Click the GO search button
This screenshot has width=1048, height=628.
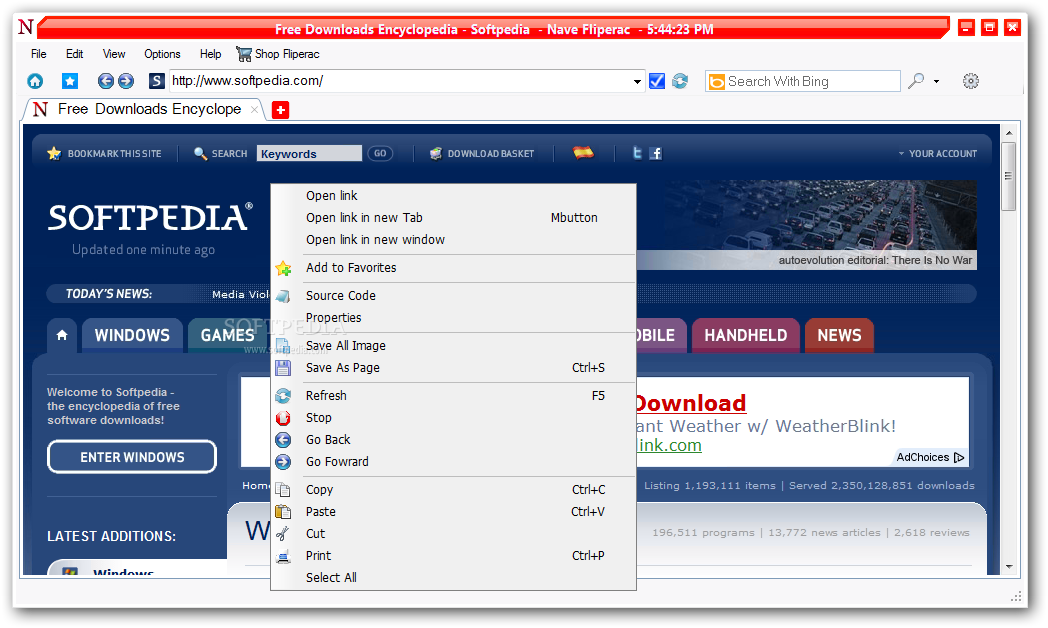click(x=380, y=154)
